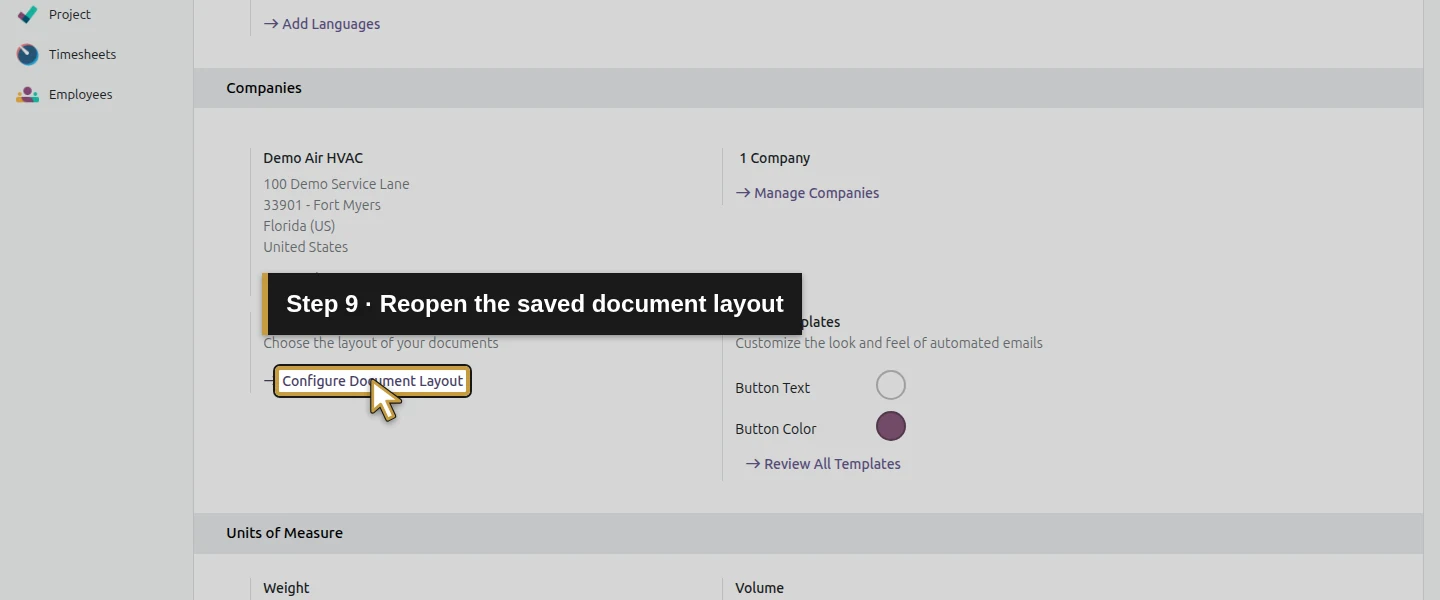Open the Timesheets app icon
Screen dimensions: 1440x600
[28, 54]
